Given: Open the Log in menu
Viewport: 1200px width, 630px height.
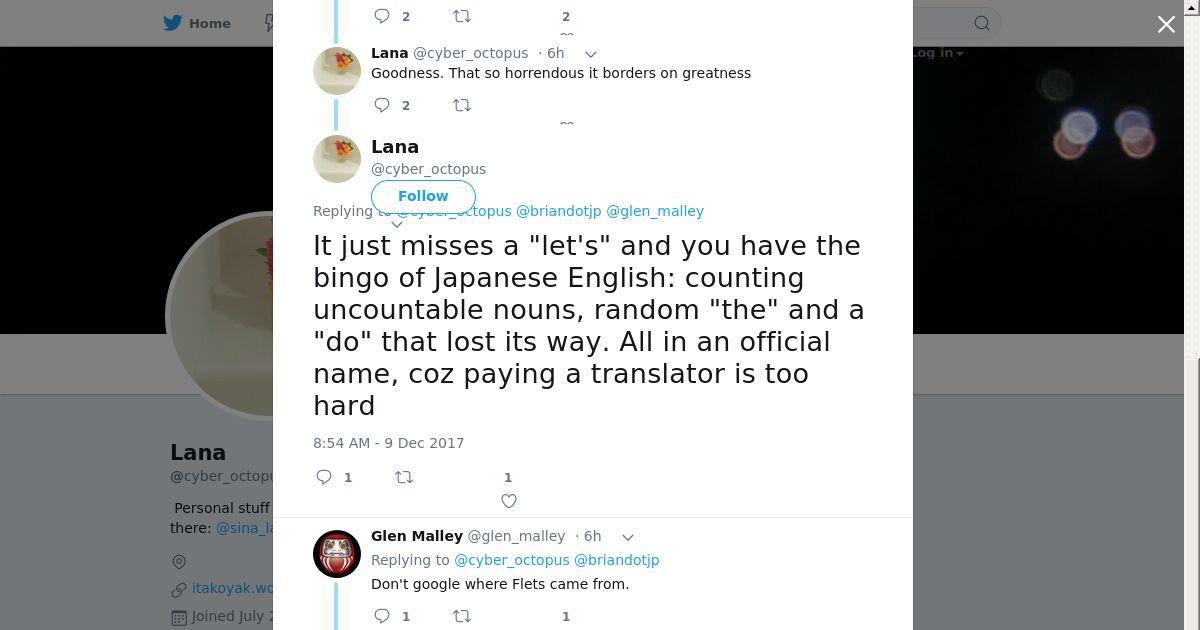Looking at the screenshot, I should pos(937,53).
